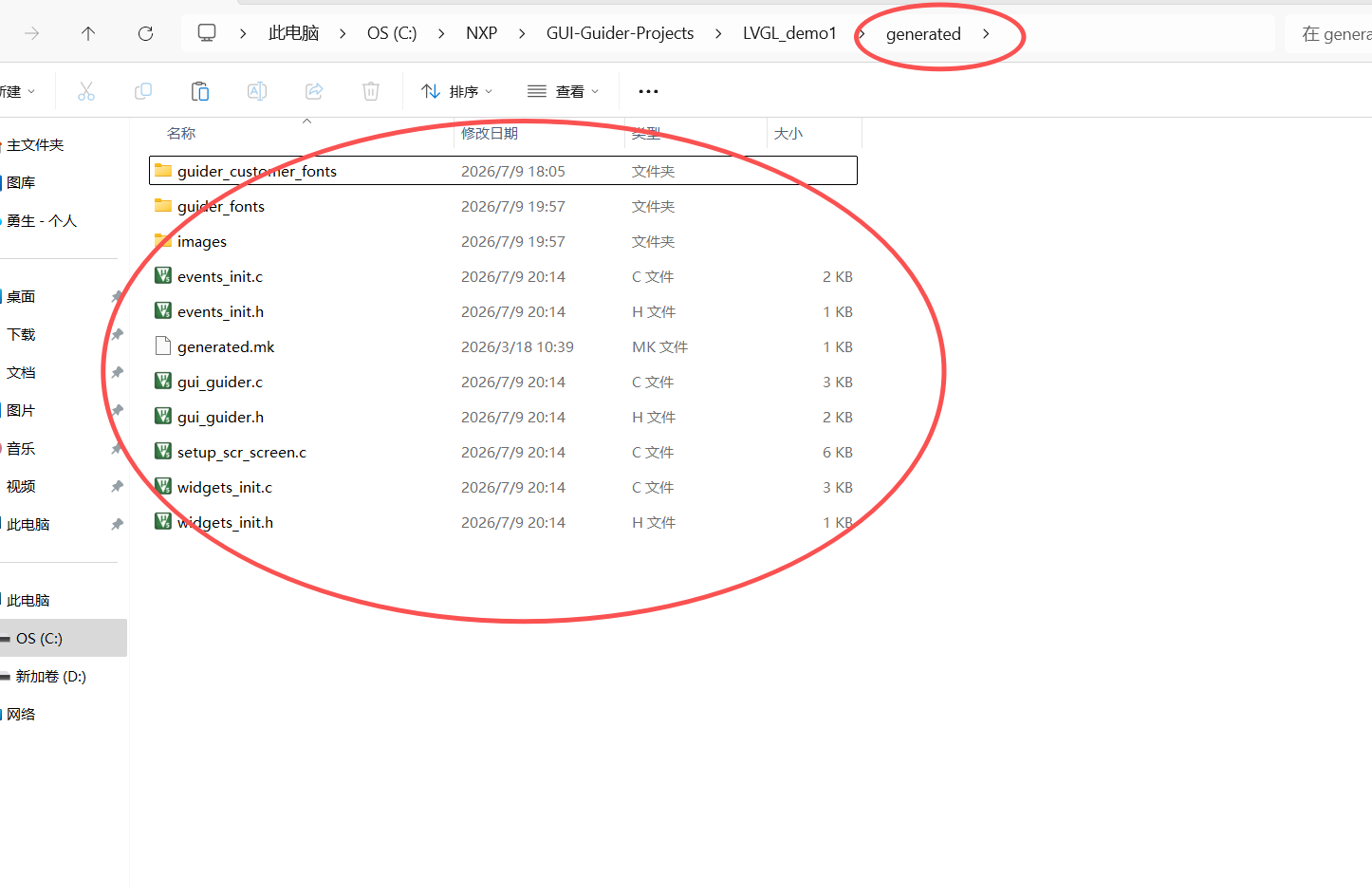
Task: Click the computer monitor icon in address bar
Action: point(207,33)
